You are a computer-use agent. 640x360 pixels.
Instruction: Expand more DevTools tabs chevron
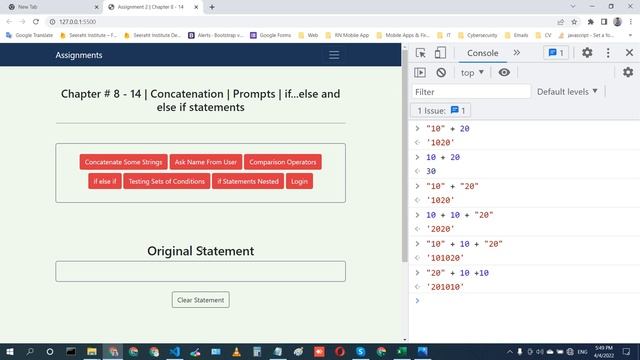click(517, 53)
